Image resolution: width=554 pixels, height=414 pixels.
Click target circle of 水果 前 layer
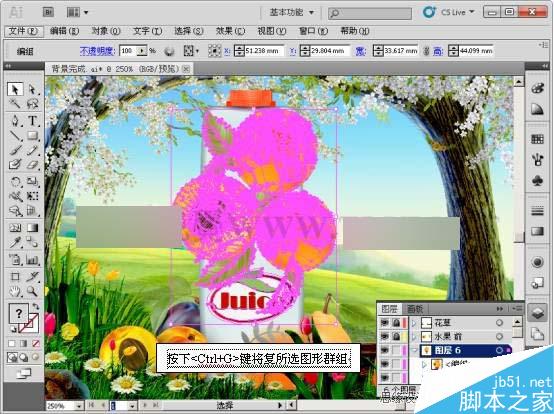(x=499, y=336)
